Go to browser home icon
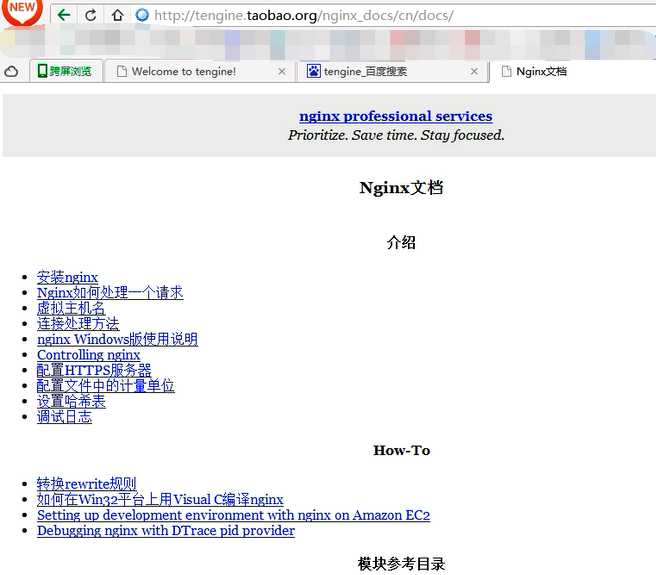 (x=118, y=15)
